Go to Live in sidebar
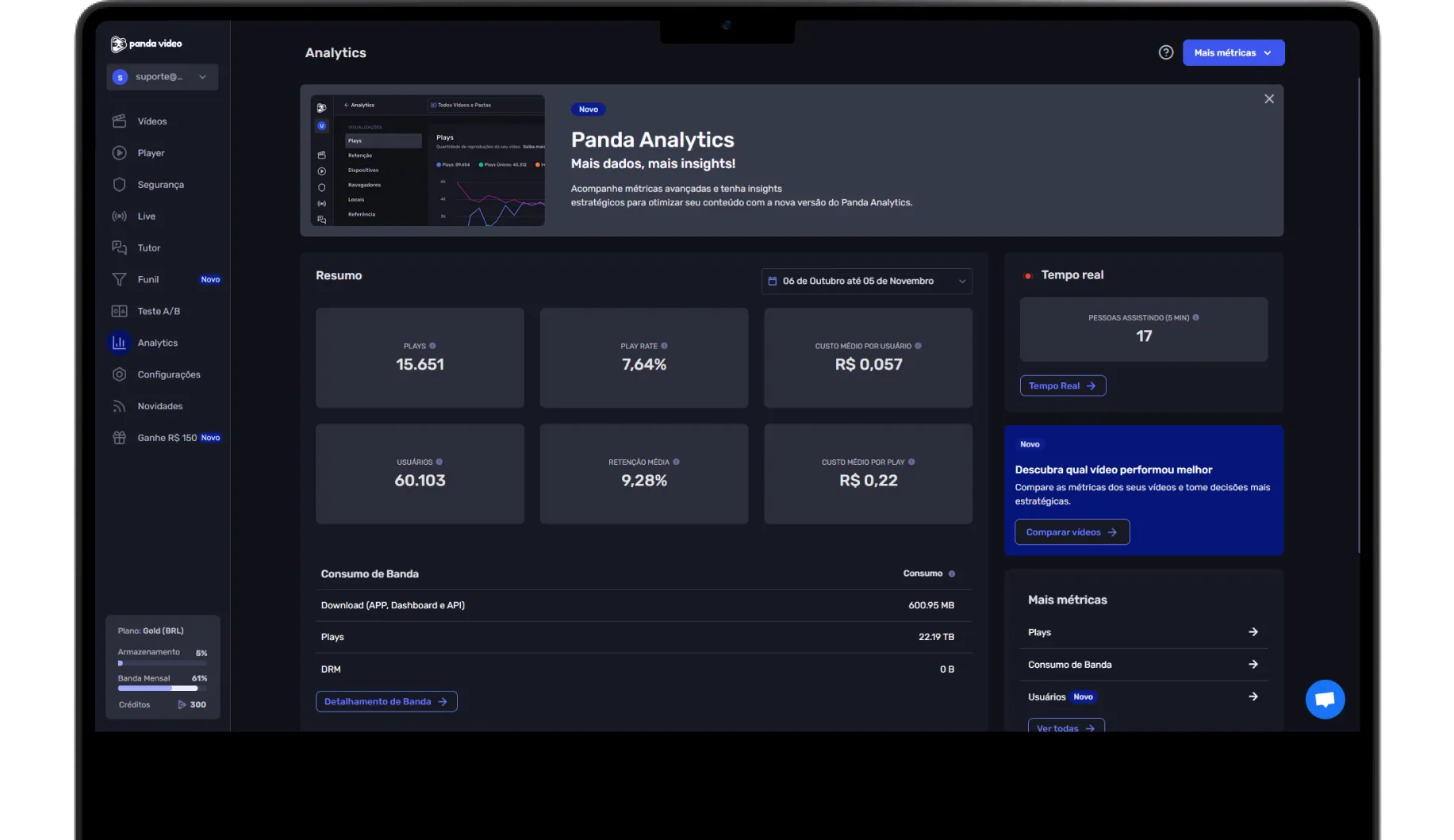The height and width of the screenshot is (840, 1454). 146,217
